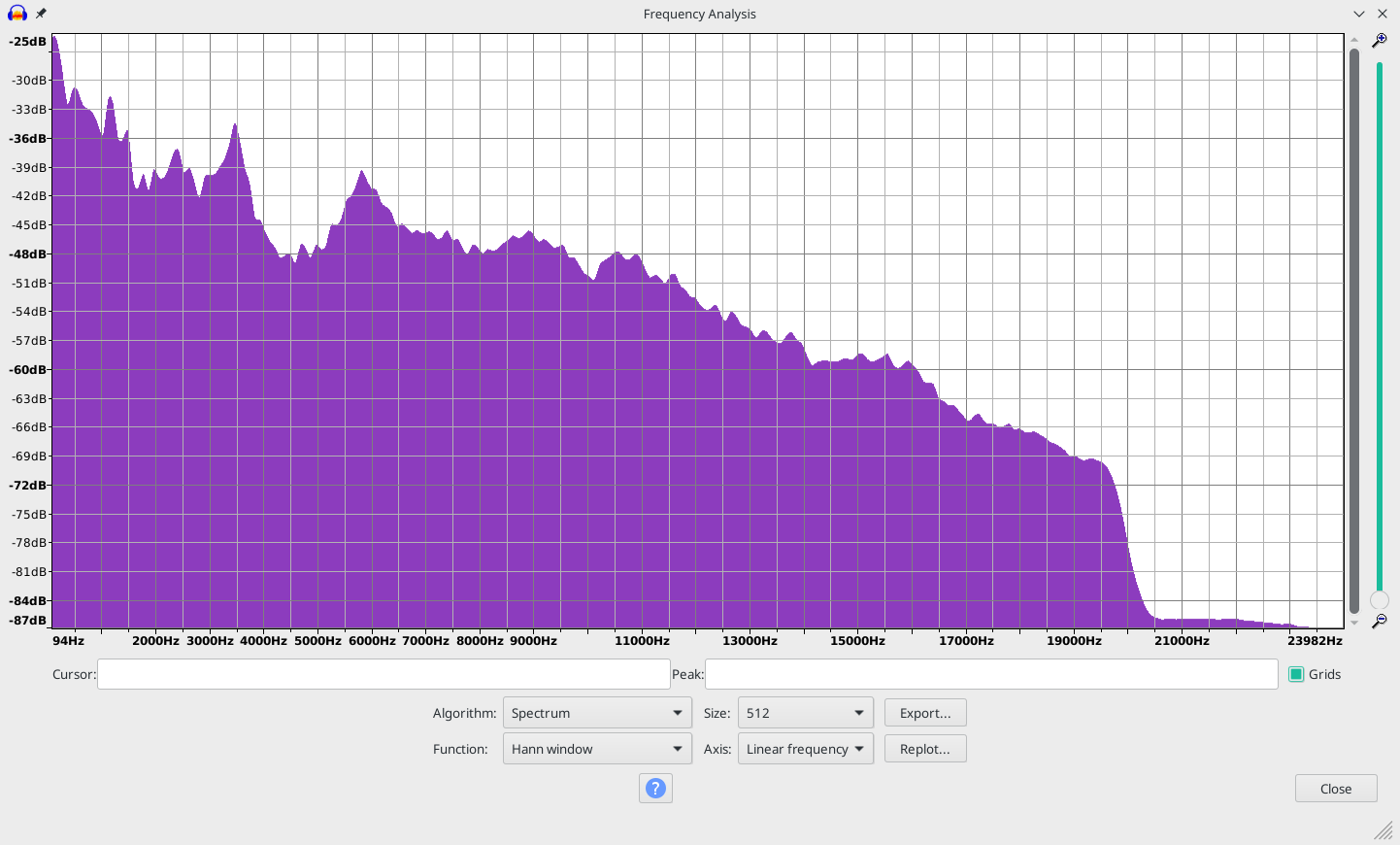Click the round zoom slider handle
This screenshot has width=1400, height=845.
click(1379, 600)
